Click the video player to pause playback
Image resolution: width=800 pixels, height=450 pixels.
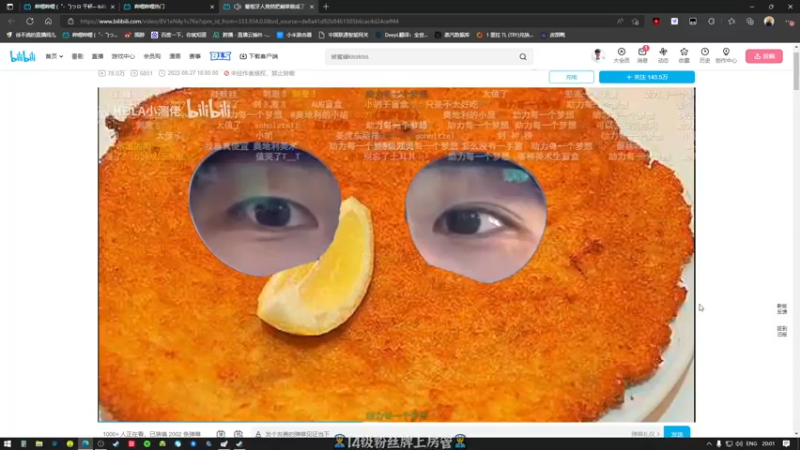coord(396,255)
